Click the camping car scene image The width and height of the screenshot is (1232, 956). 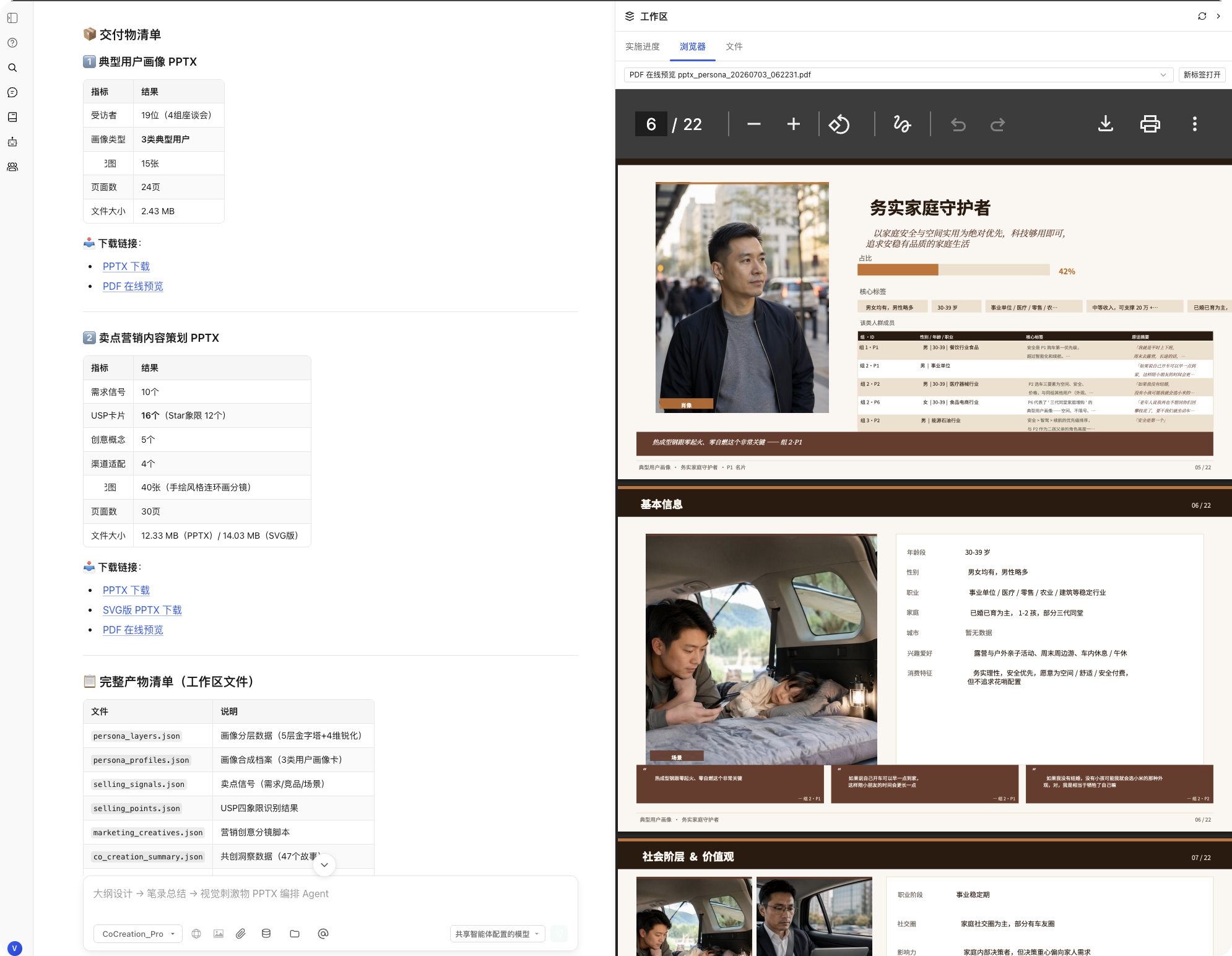(761, 649)
